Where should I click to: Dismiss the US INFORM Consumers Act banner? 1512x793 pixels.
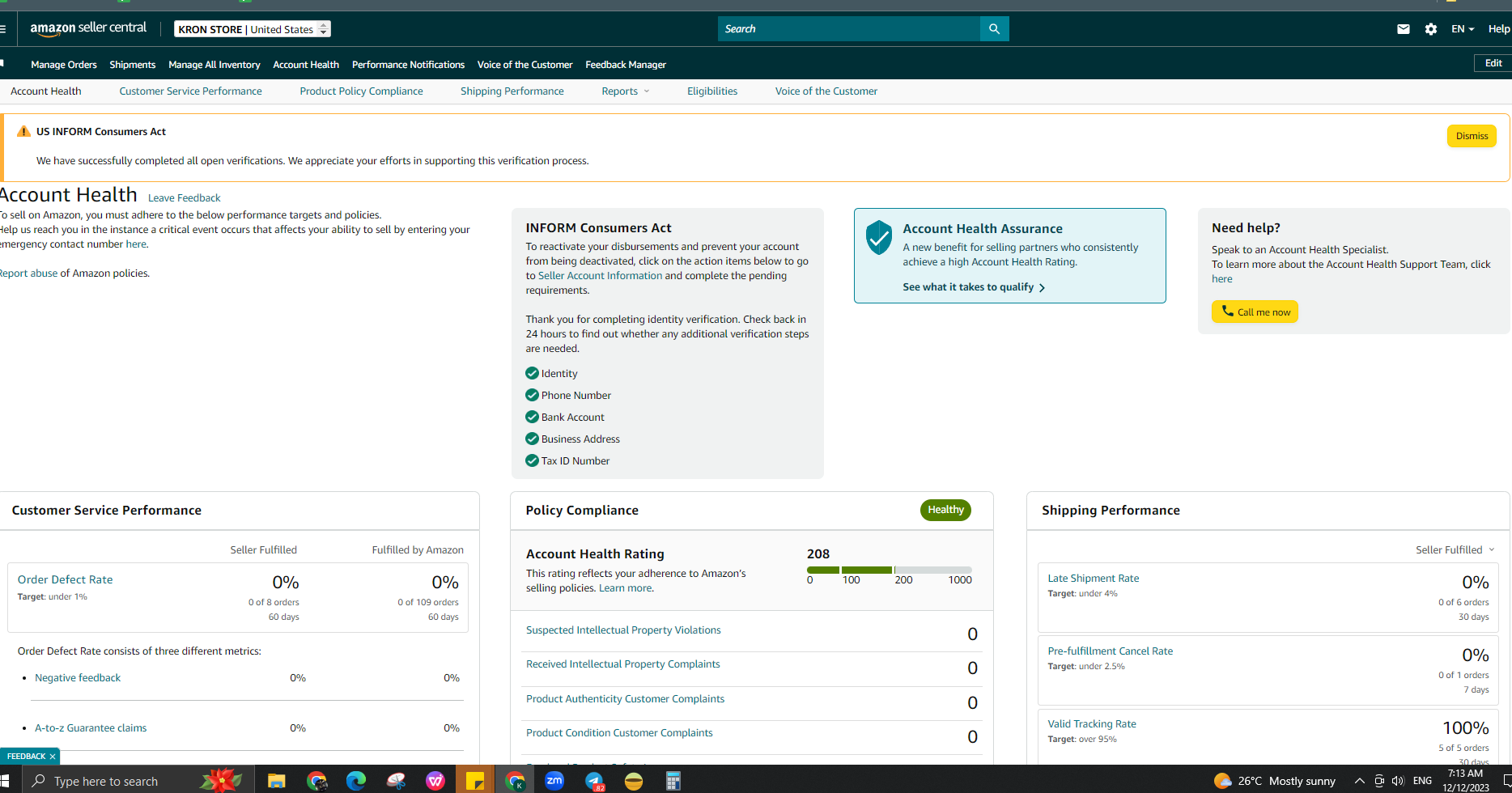point(1472,136)
